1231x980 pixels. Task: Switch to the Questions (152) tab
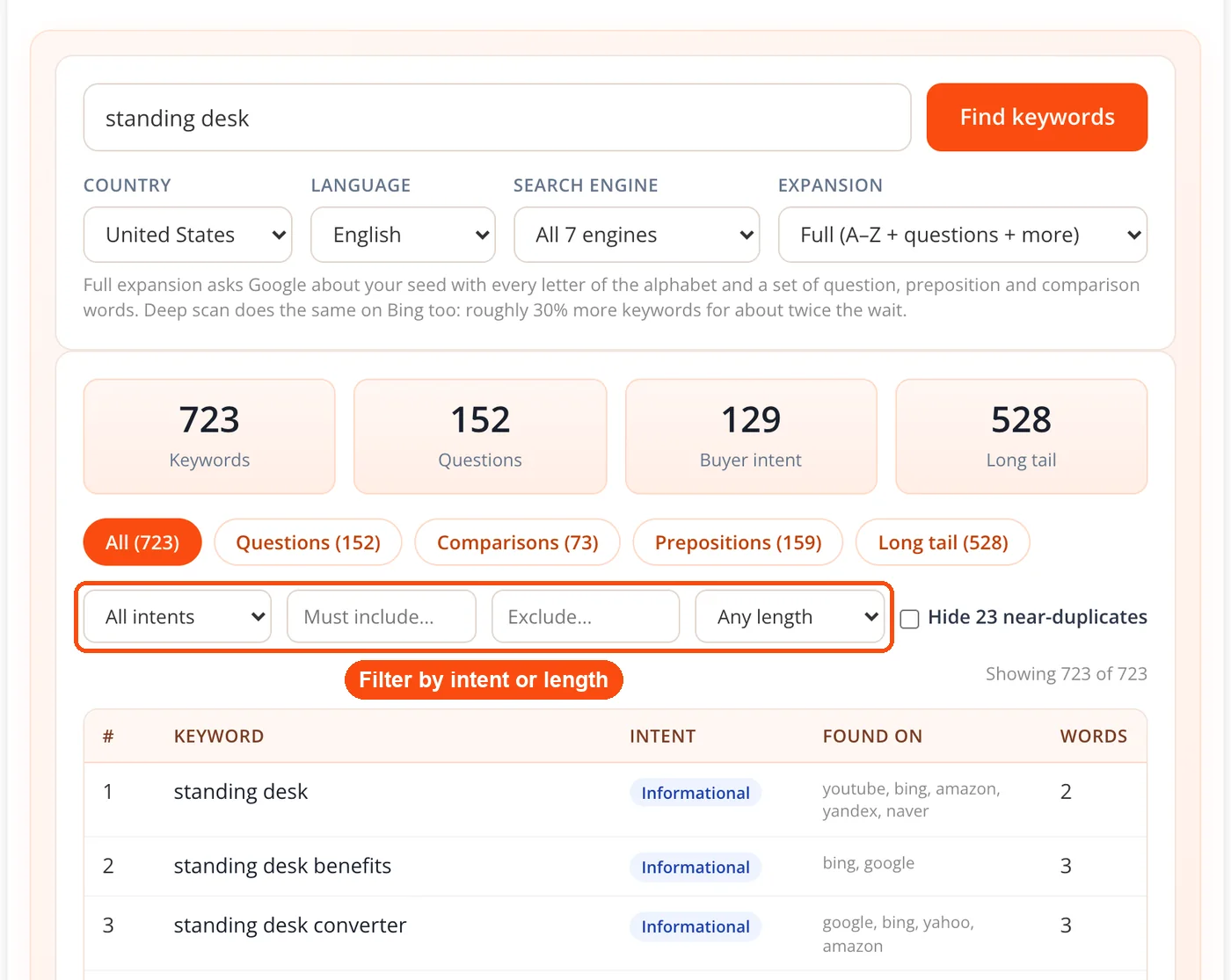(308, 542)
